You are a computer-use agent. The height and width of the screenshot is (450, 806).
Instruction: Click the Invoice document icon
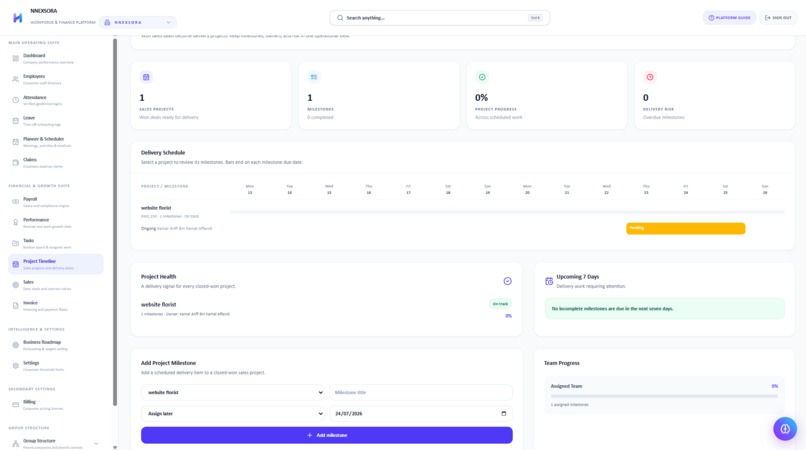15,305
